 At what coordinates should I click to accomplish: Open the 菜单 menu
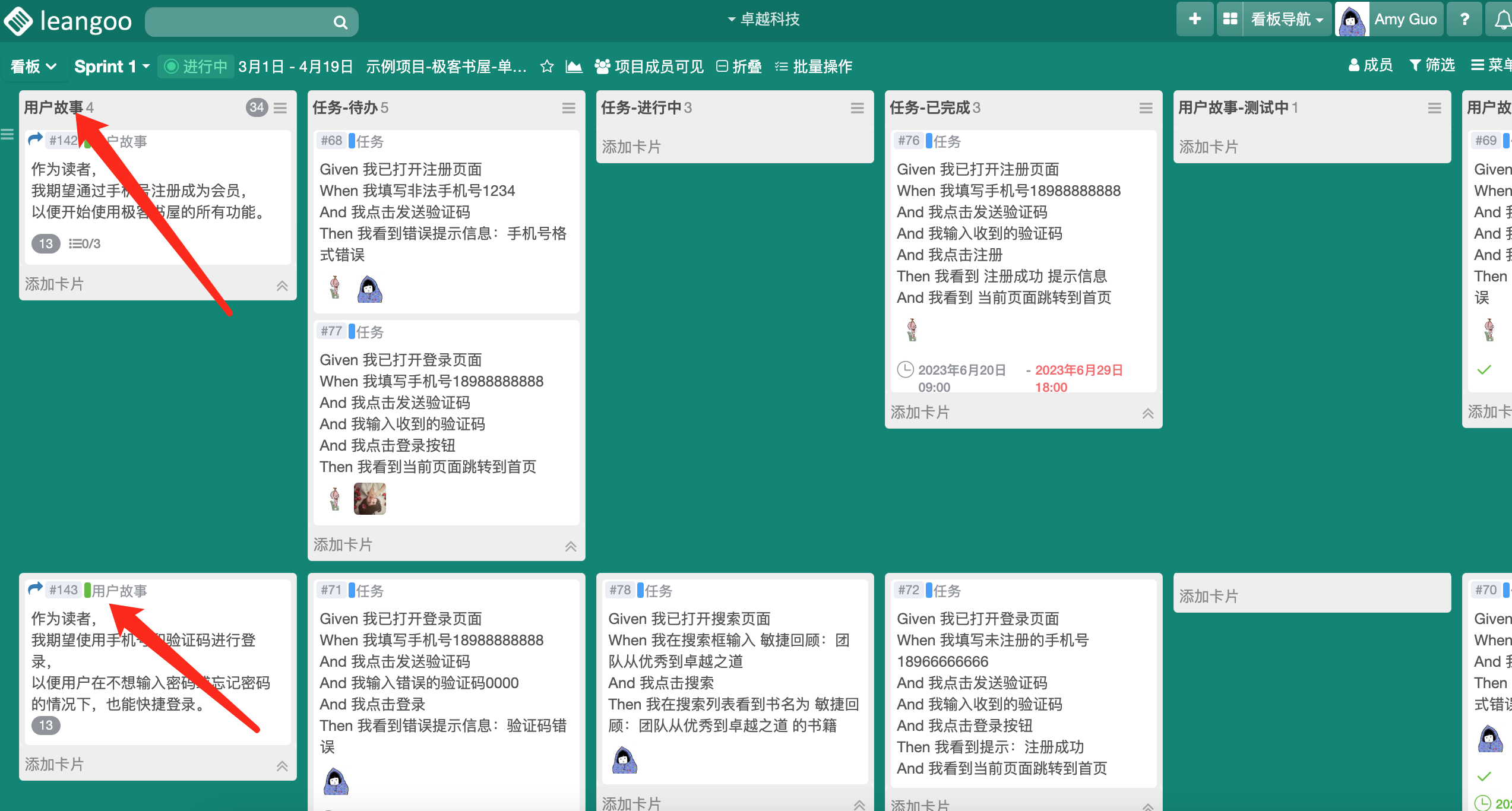[1491, 65]
